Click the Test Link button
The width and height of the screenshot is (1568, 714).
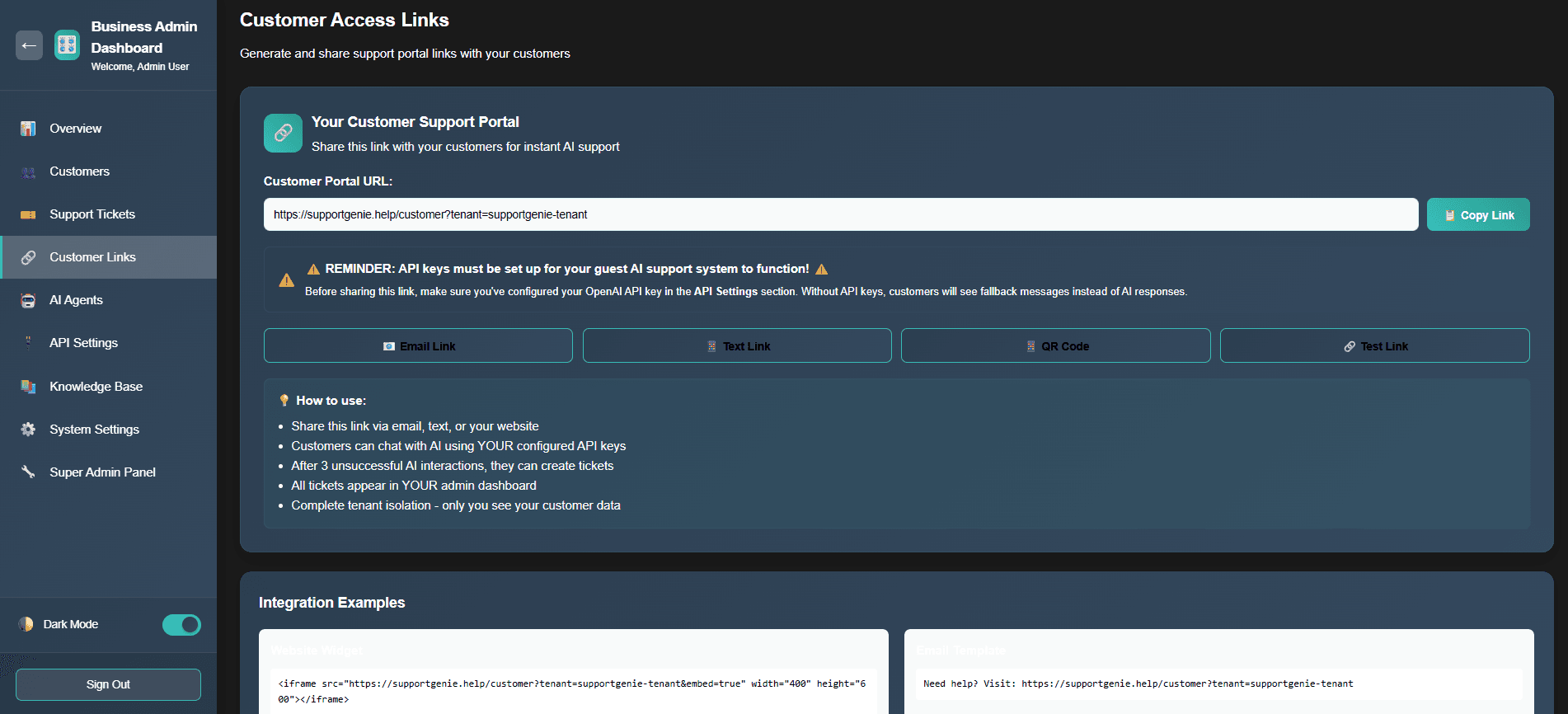point(1374,346)
